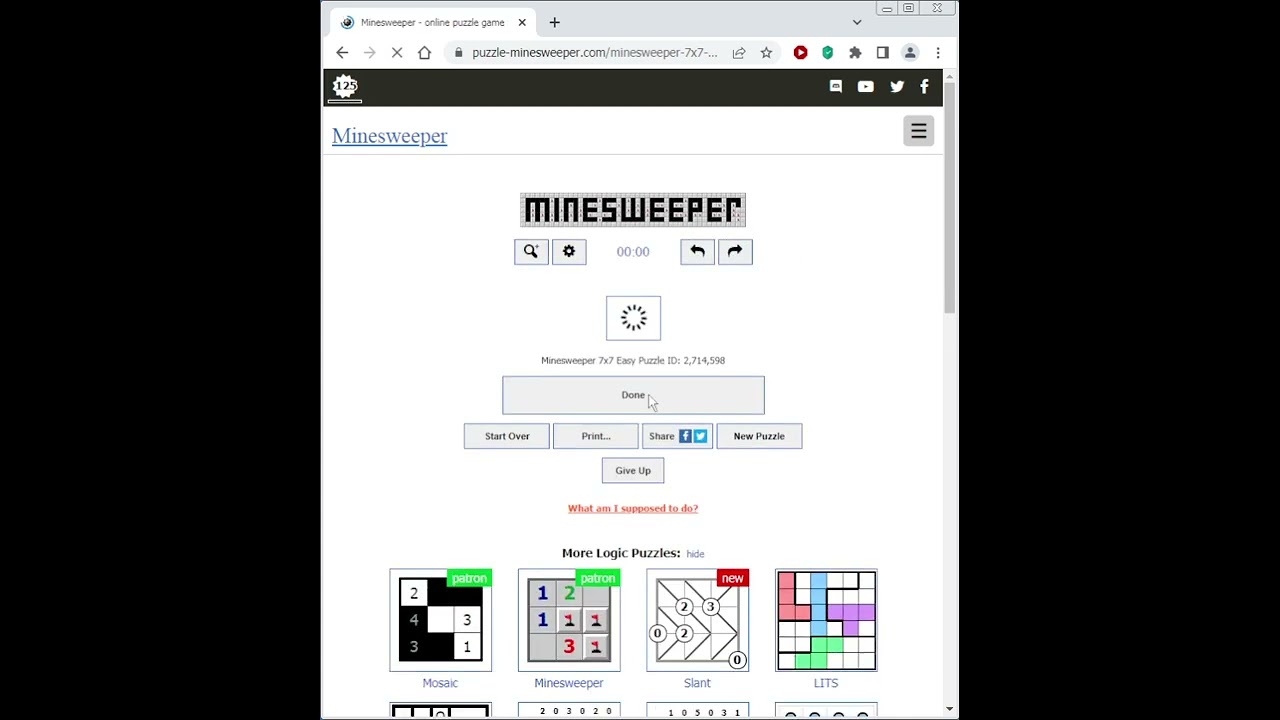Click the share page icon in address bar

pos(739,52)
